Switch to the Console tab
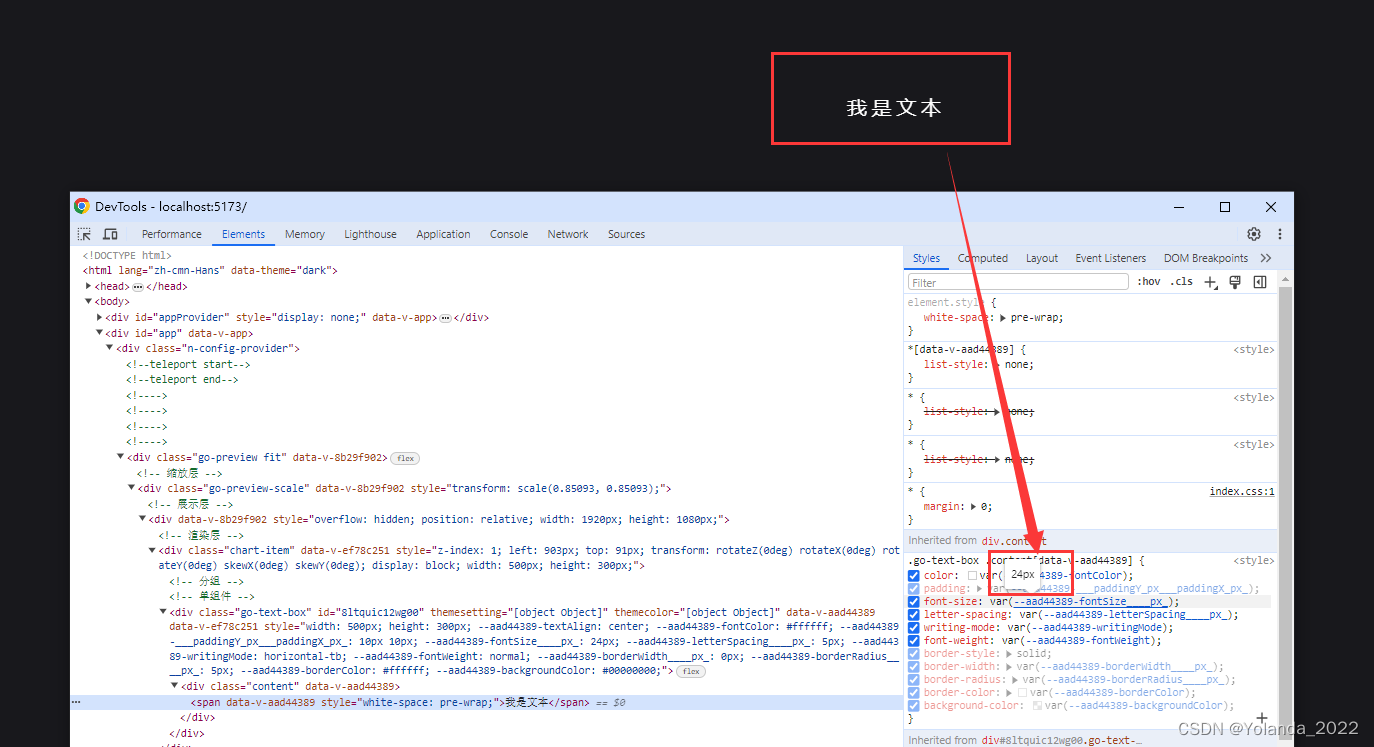The height and width of the screenshot is (747, 1374). [x=508, y=233]
